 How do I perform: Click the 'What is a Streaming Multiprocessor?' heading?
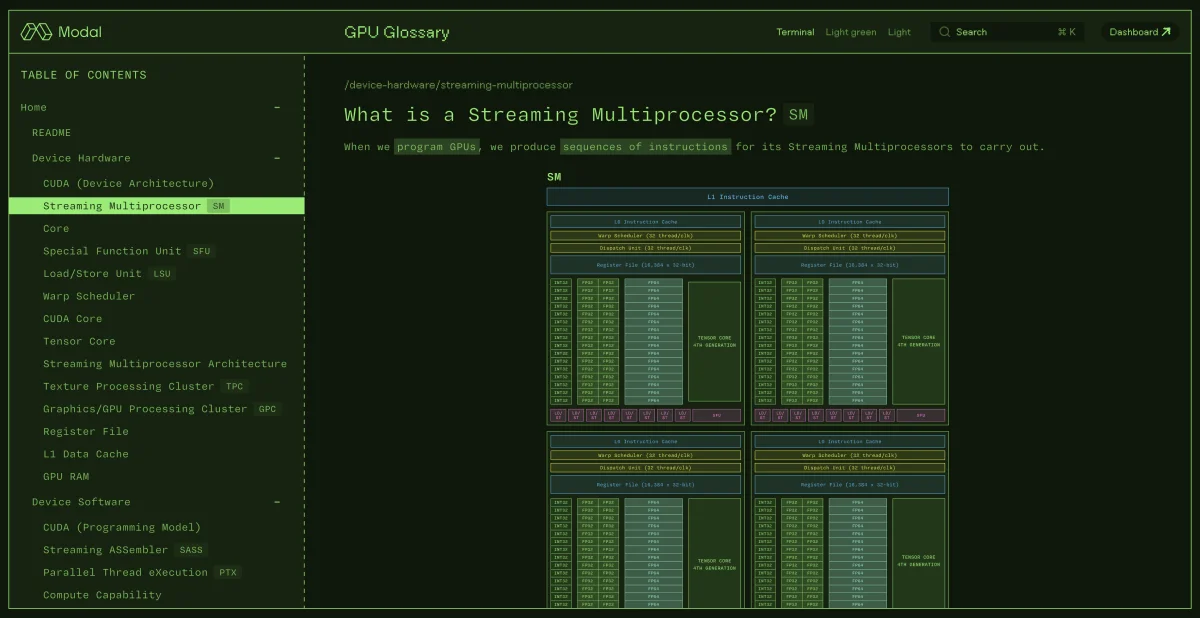(x=560, y=115)
